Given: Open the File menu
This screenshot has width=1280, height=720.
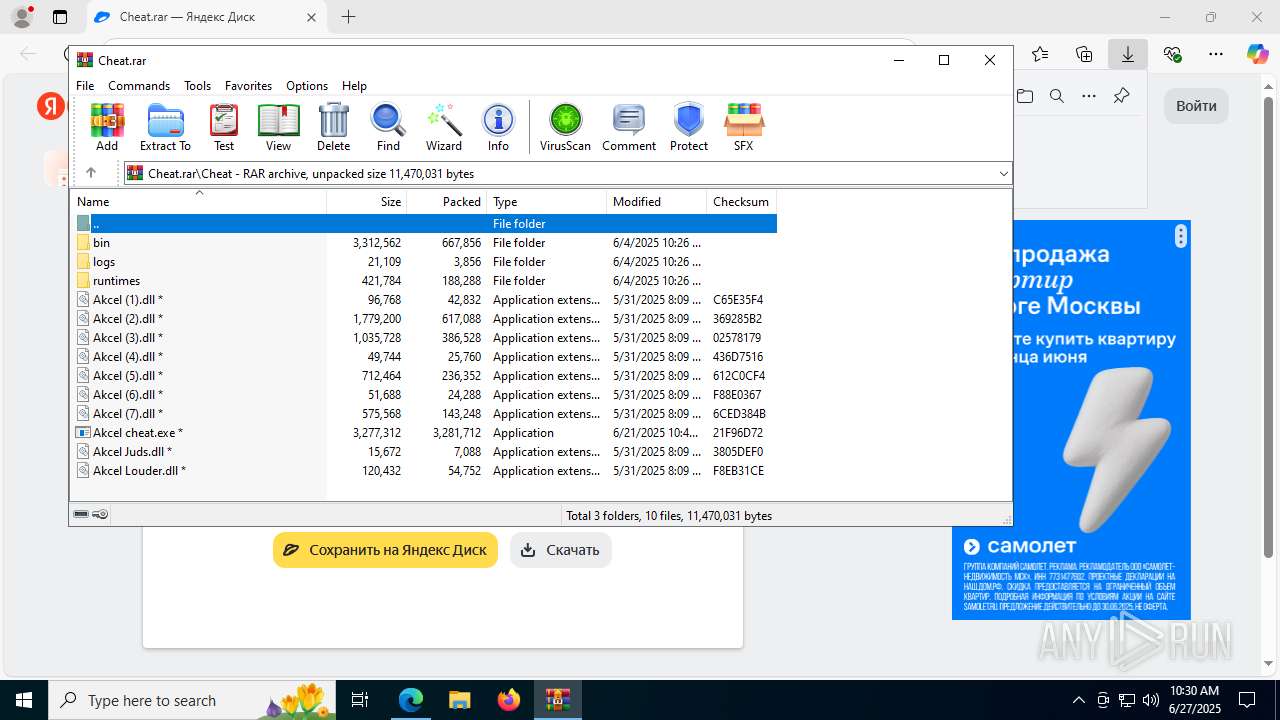Looking at the screenshot, I should (x=85, y=86).
